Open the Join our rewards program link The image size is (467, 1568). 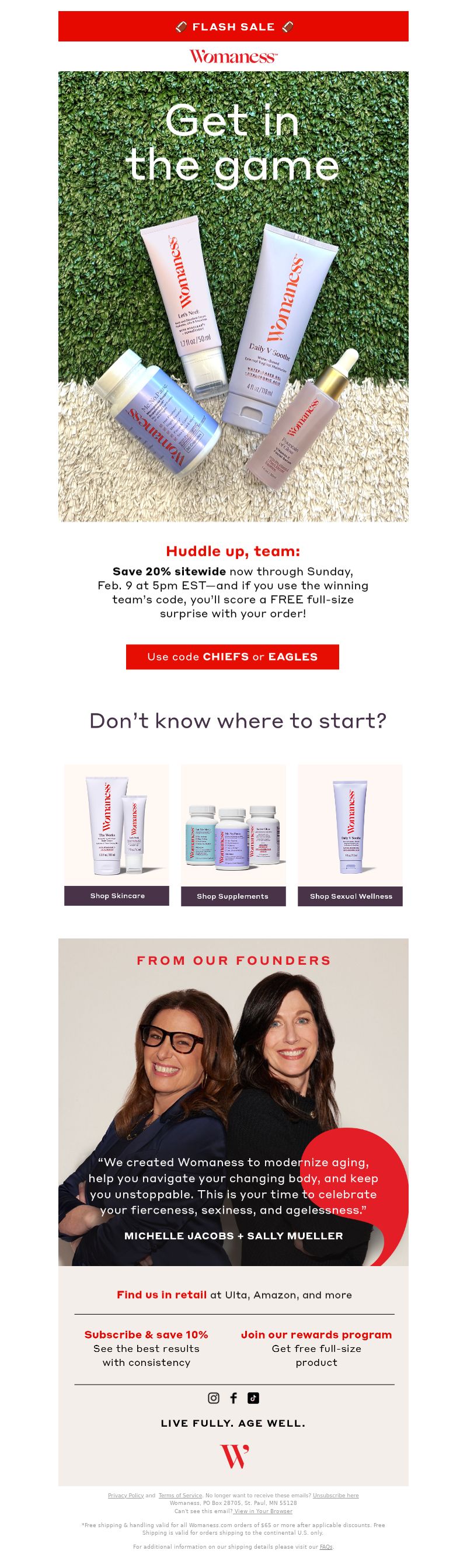pos(316,1334)
